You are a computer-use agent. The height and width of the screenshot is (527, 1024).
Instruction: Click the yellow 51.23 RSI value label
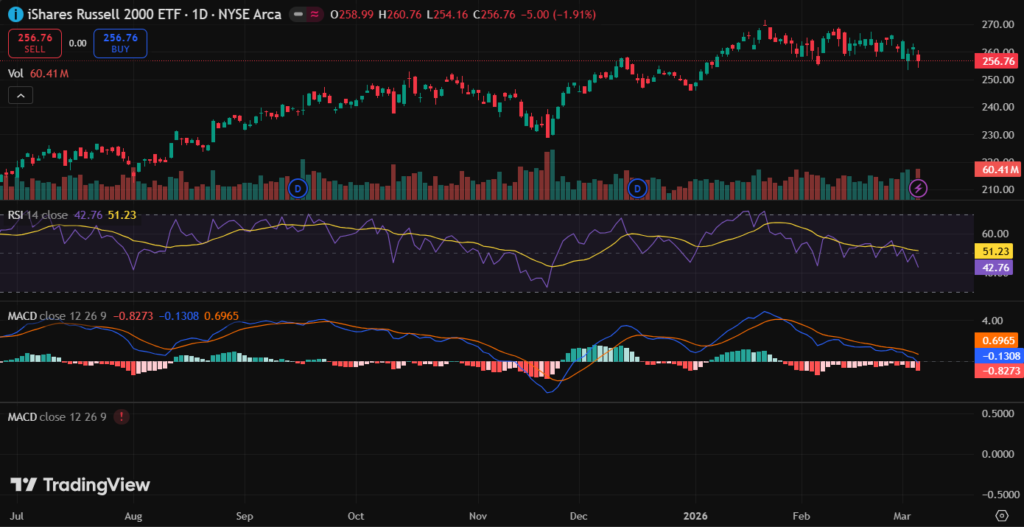pyautogui.click(x=998, y=252)
